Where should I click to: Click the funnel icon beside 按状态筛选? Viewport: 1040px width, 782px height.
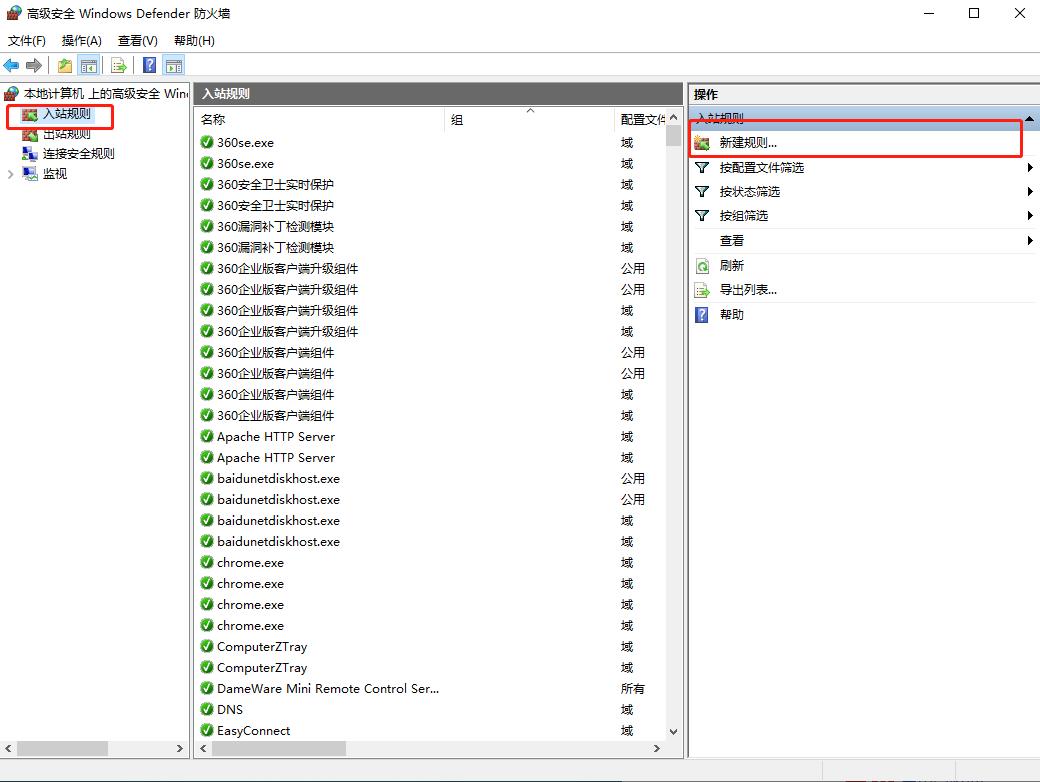[702, 192]
